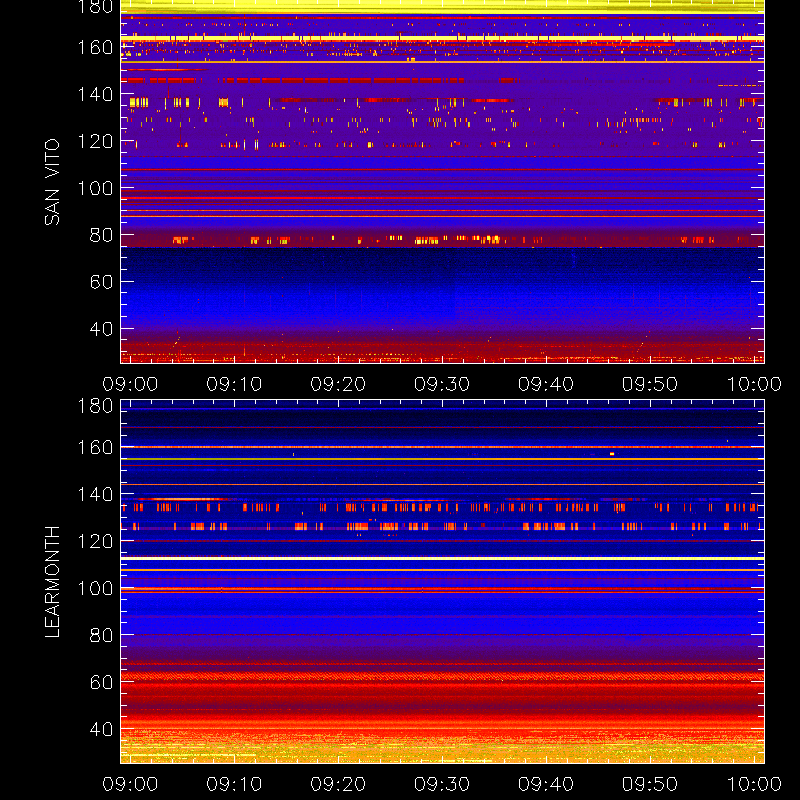The image size is (800, 800).
Task: Click 09:20 on the San Vito time axis
Action: pyautogui.click(x=338, y=384)
